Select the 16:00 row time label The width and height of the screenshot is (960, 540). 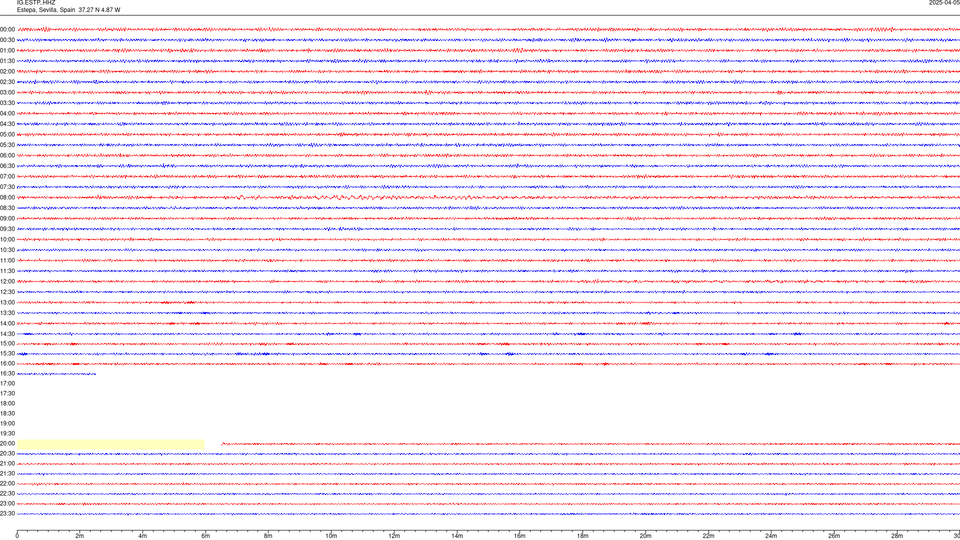[x=7, y=363]
